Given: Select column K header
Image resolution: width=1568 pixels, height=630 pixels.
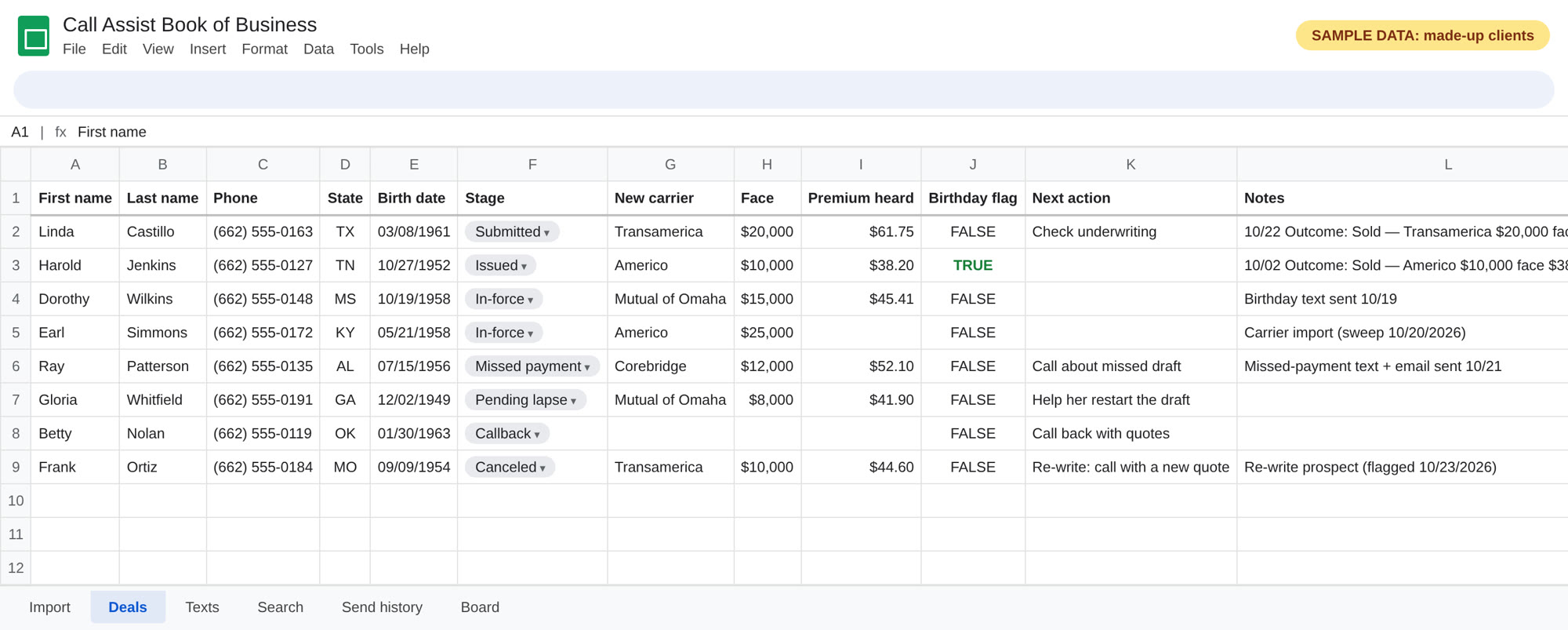Looking at the screenshot, I should (x=1131, y=164).
